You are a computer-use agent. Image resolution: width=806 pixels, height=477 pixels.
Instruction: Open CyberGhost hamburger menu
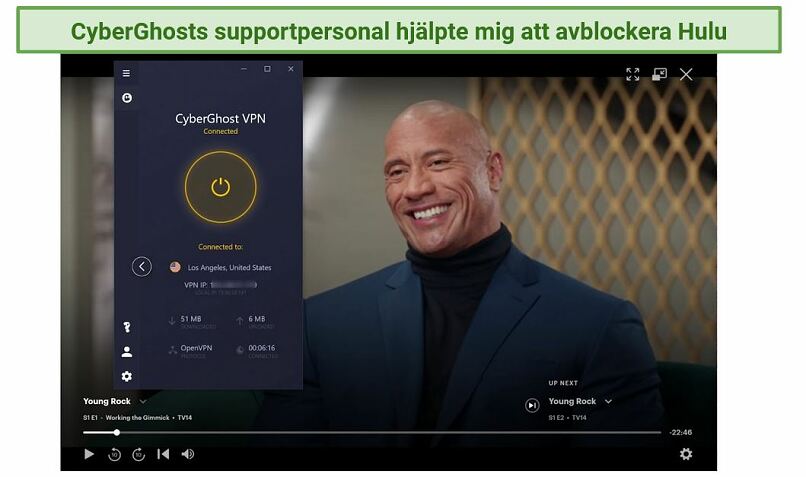[126, 73]
